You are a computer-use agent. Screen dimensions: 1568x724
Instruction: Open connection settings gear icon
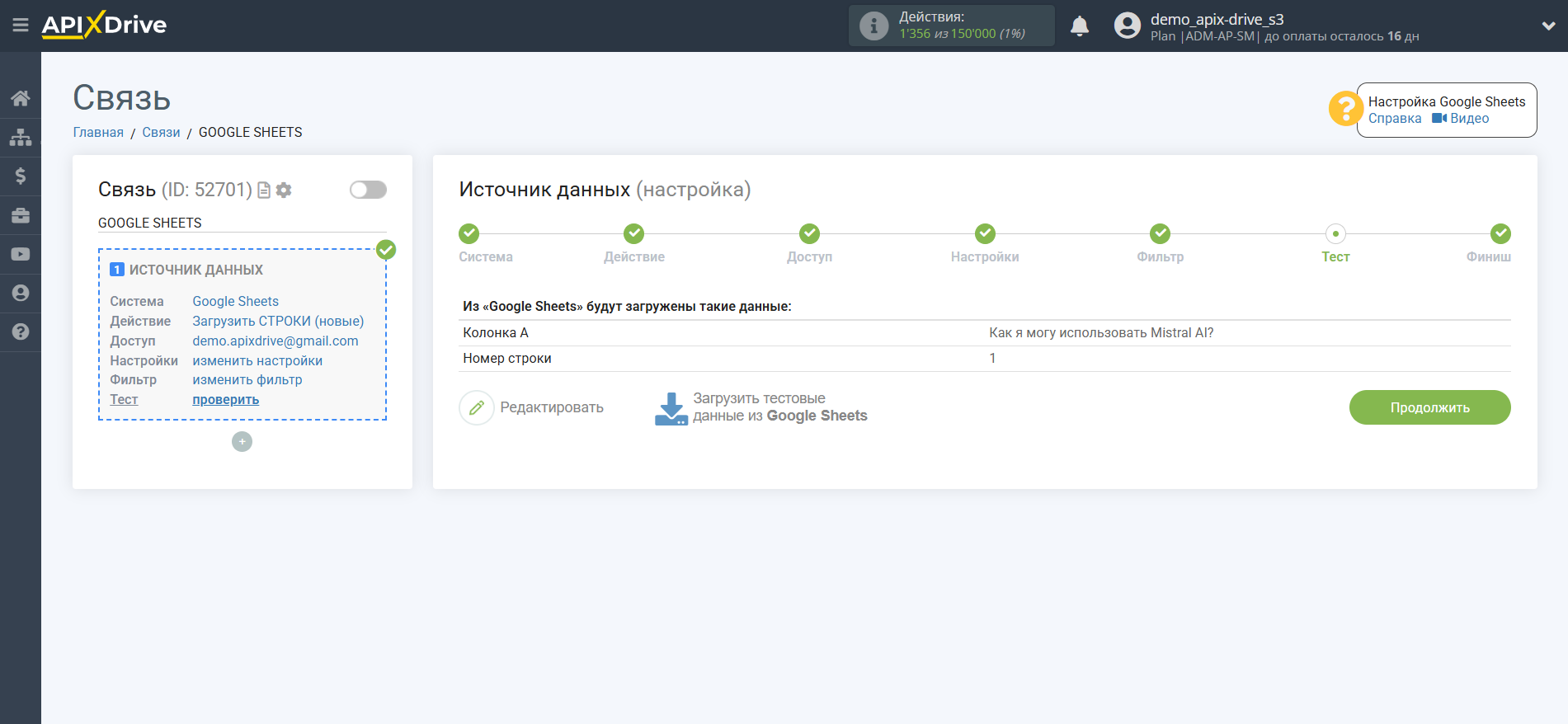point(284,190)
